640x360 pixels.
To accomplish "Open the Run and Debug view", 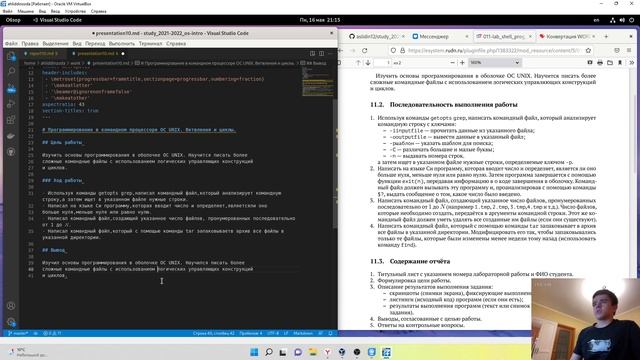I will (x=11, y=104).
